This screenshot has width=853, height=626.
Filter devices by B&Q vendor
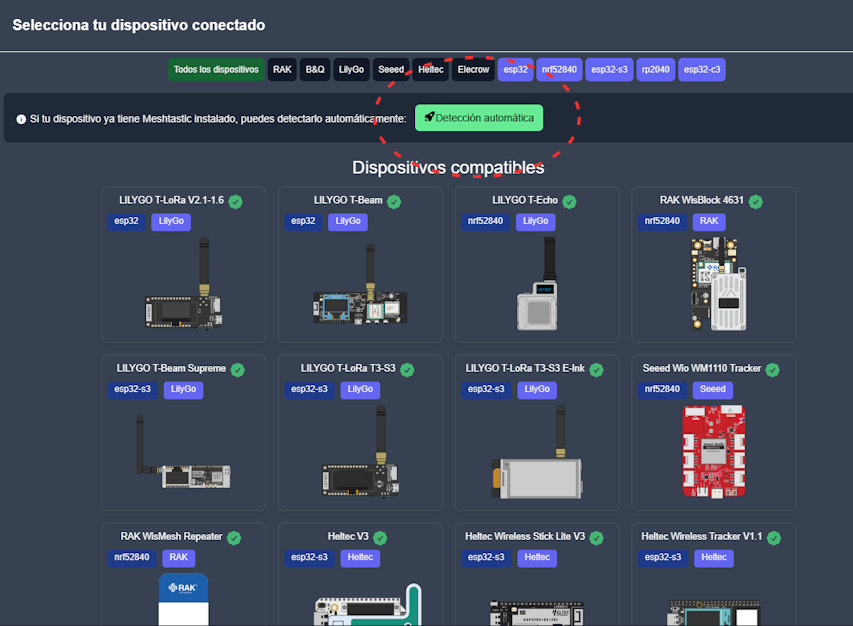click(315, 70)
